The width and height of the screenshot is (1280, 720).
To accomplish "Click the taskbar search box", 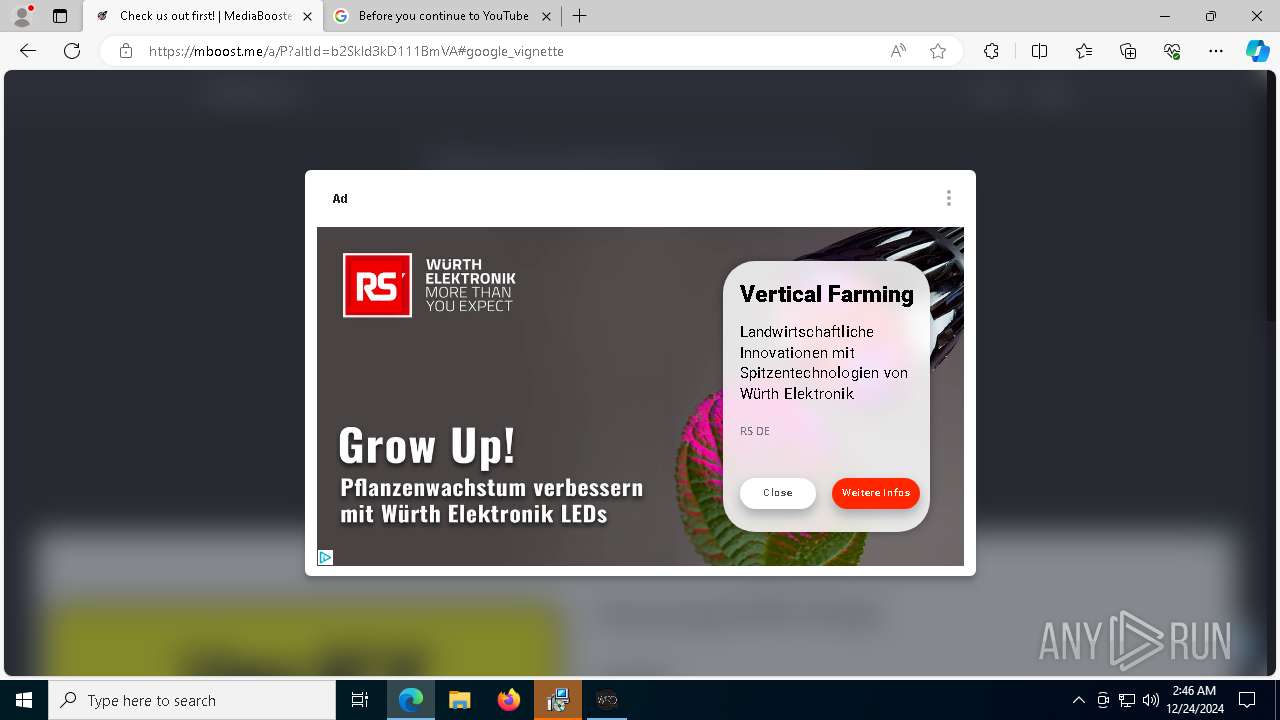I will click(192, 700).
